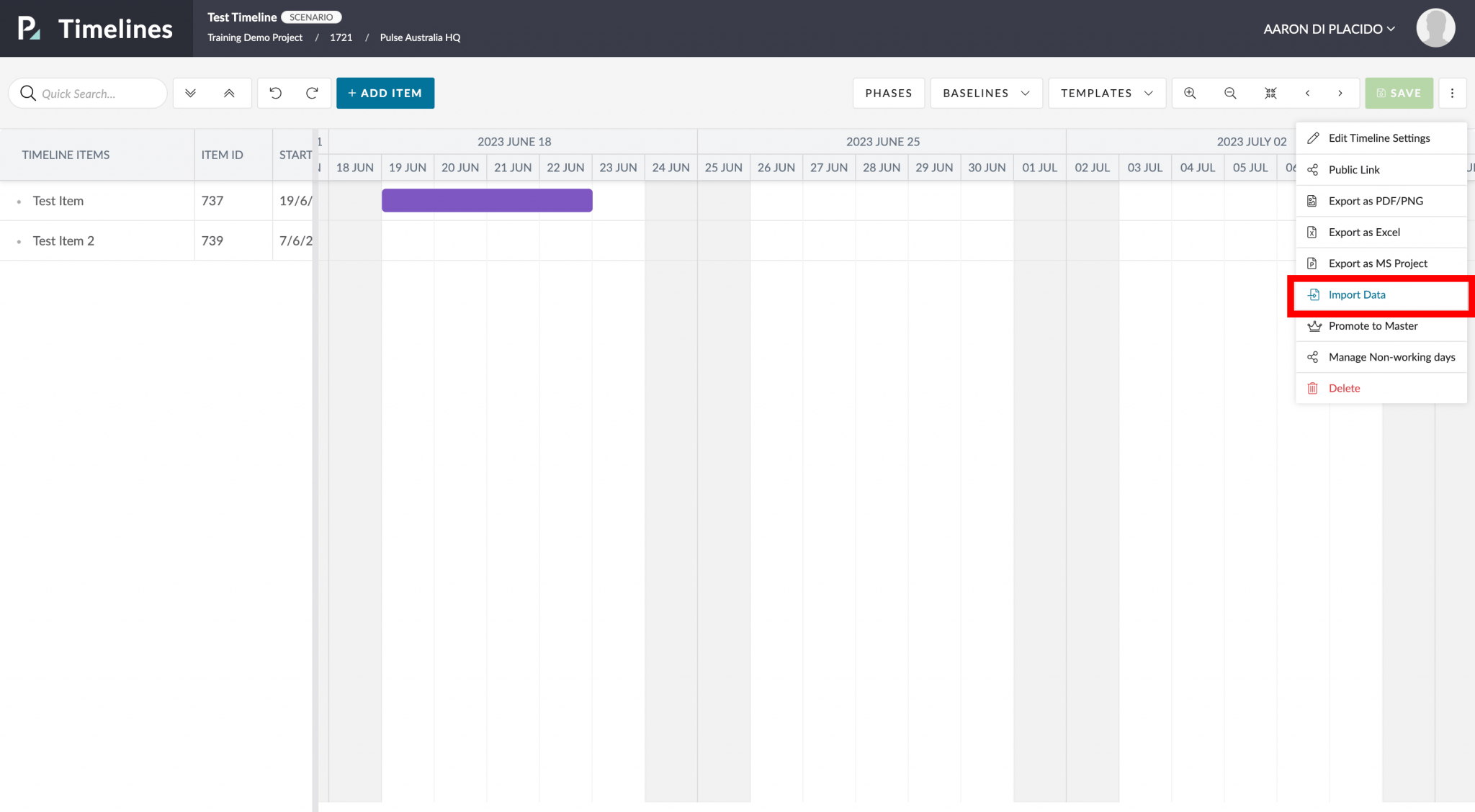This screenshot has width=1475, height=812.
Task: Click the Add Item button
Action: (385, 93)
